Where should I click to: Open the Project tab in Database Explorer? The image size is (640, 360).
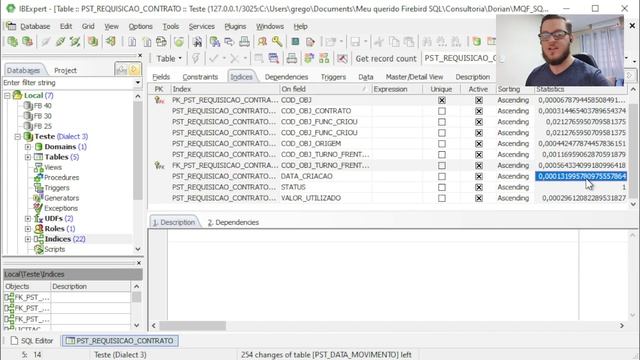point(65,70)
